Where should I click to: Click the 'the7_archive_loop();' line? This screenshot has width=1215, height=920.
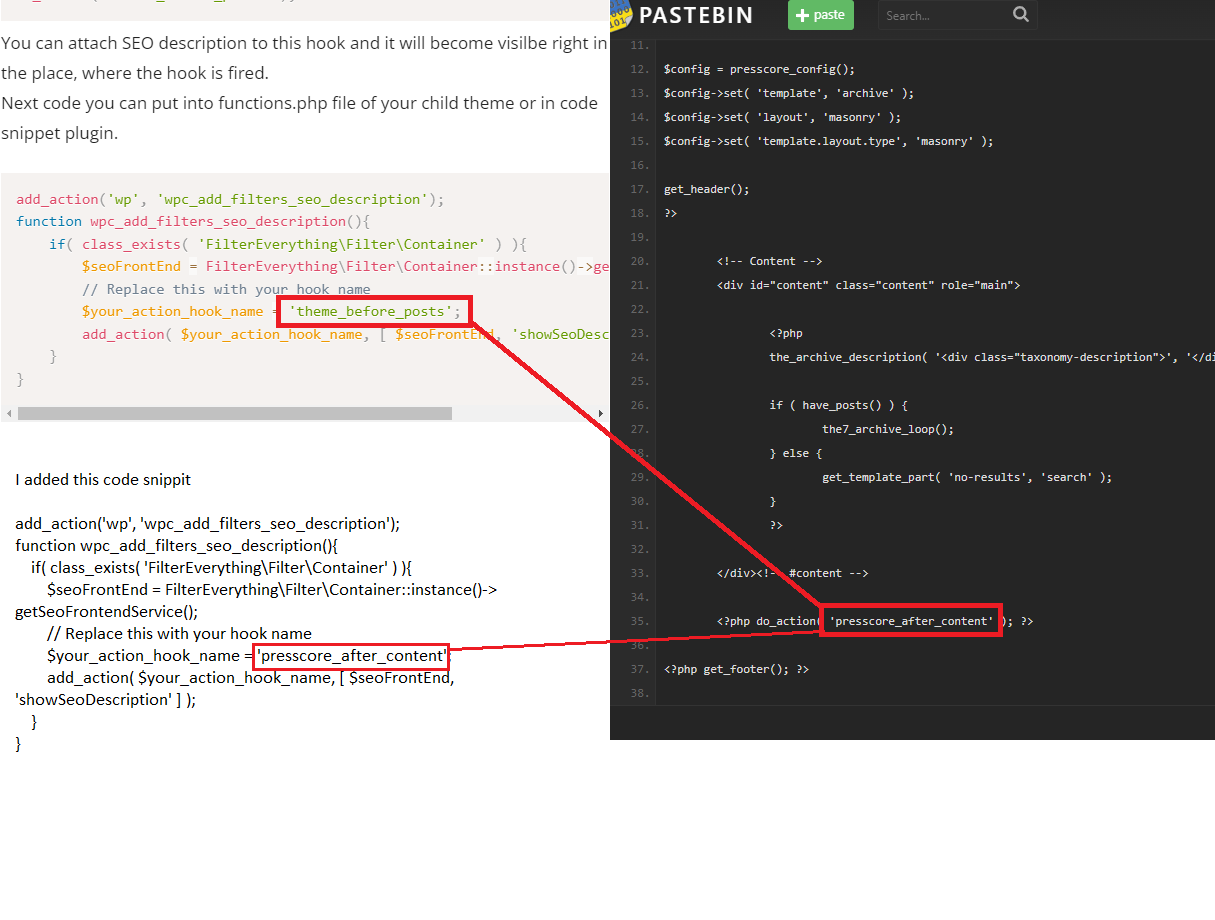(x=888, y=429)
